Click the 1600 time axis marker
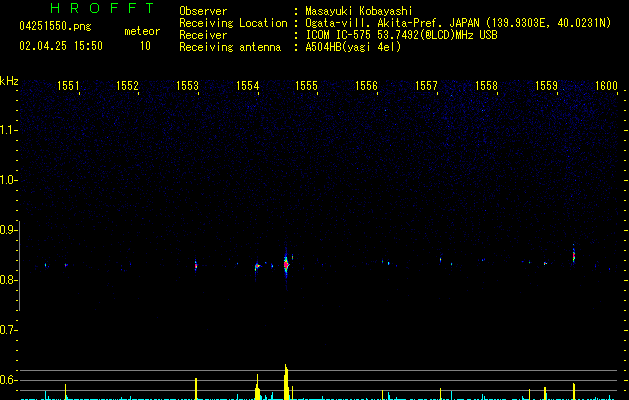This screenshot has width=629, height=400. click(606, 86)
